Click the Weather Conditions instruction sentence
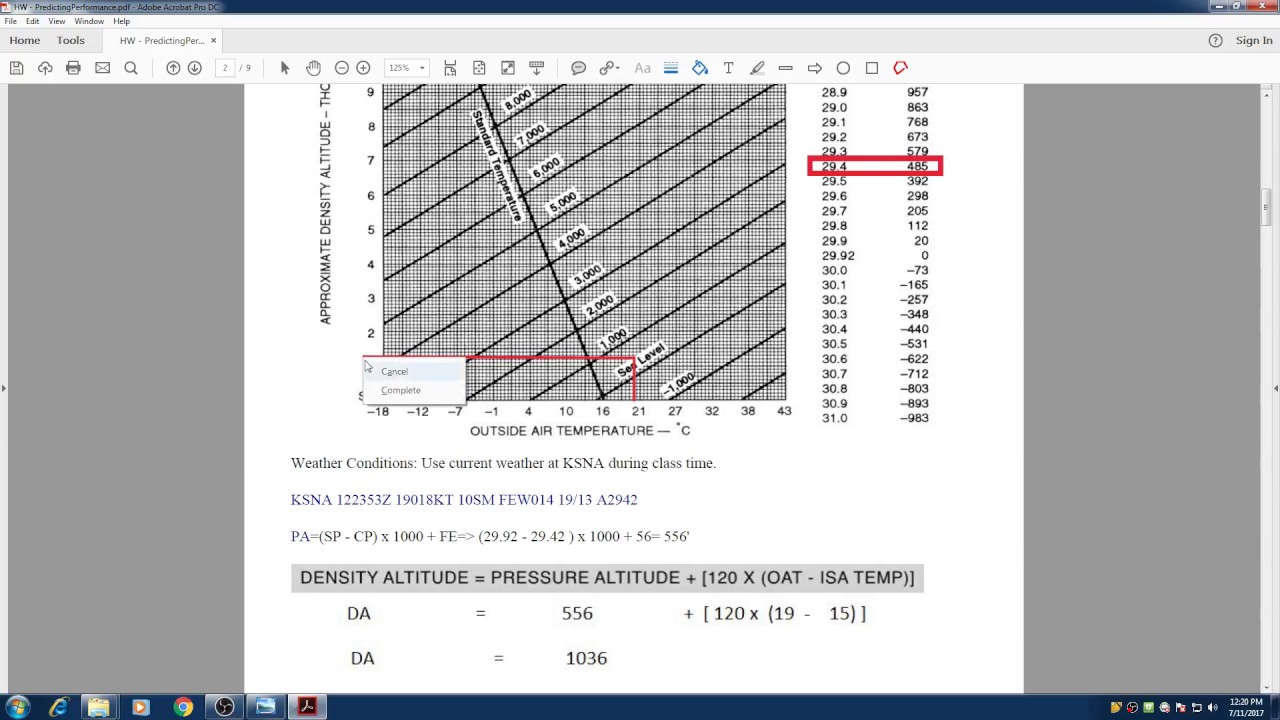The width and height of the screenshot is (1280, 720). 503,463
